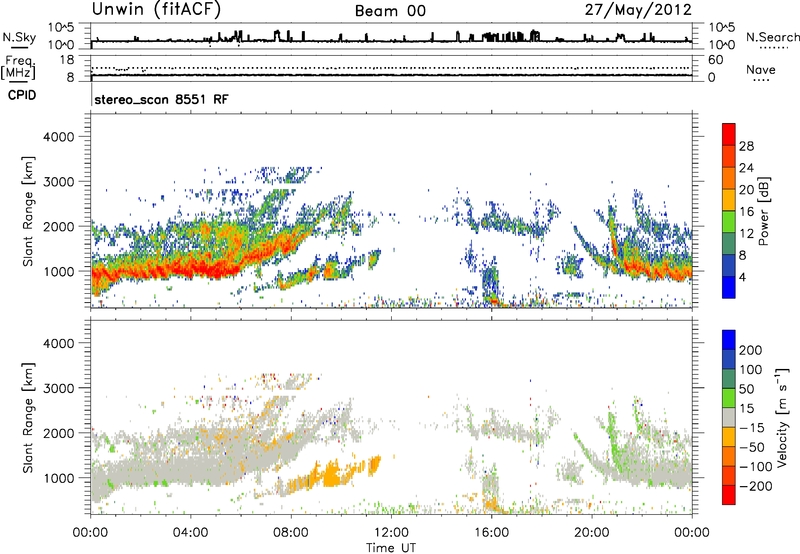This screenshot has width=800, height=554.
Task: Click the 'N.Search' legend label
Action: tap(772, 37)
